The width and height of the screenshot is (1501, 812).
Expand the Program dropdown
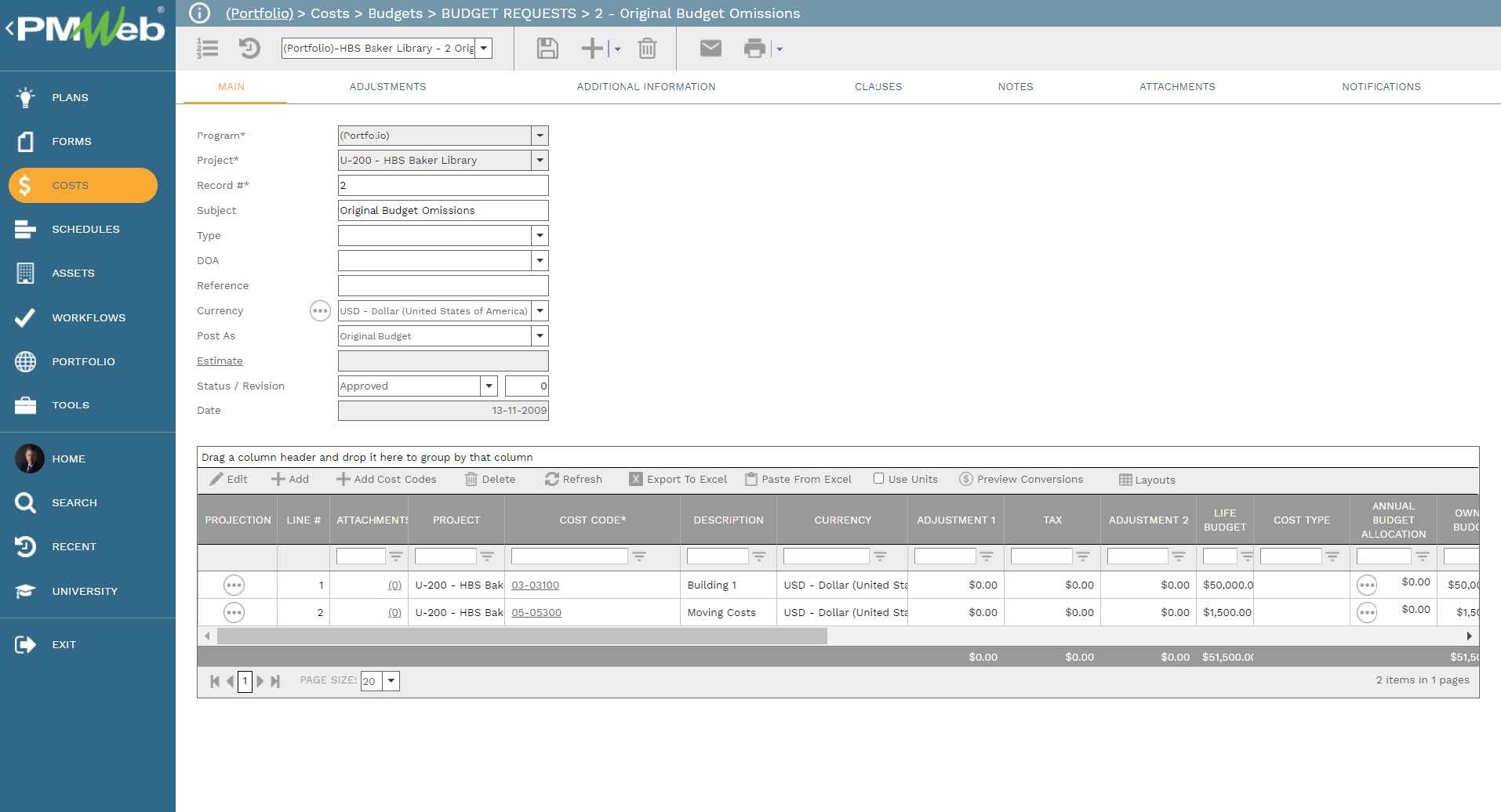click(540, 136)
